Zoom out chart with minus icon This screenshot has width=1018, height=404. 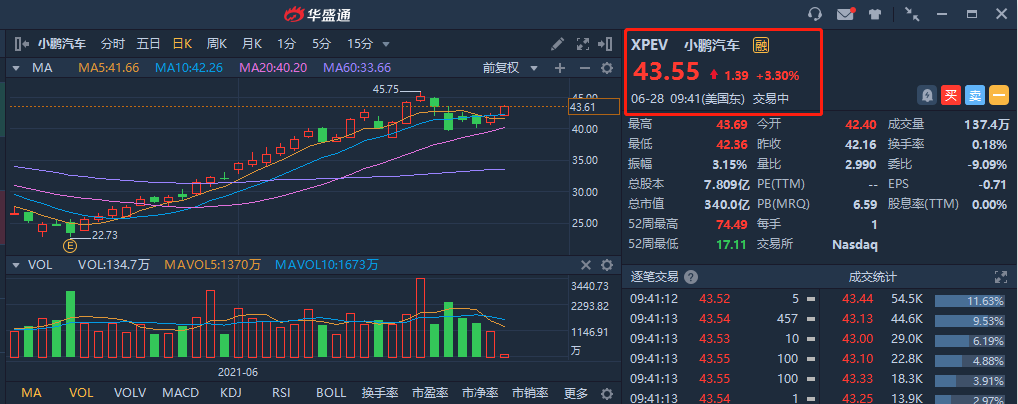pyautogui.click(x=584, y=68)
